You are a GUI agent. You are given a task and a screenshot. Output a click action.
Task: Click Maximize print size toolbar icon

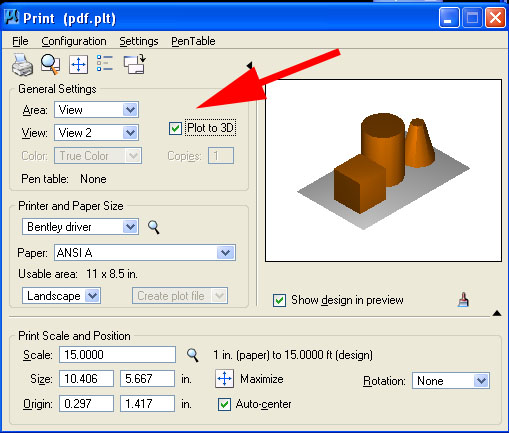point(78,64)
